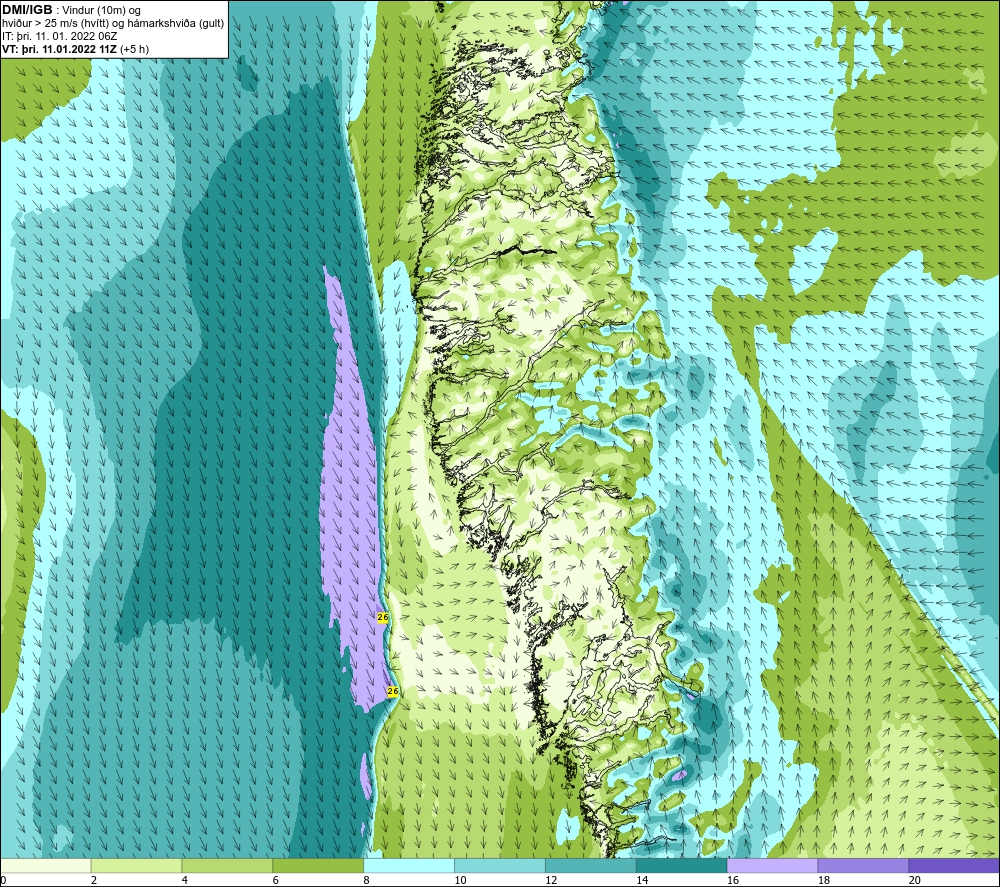
Task: Click the 12–14 m/s medium teal legend swatch
Action: (x=591, y=865)
